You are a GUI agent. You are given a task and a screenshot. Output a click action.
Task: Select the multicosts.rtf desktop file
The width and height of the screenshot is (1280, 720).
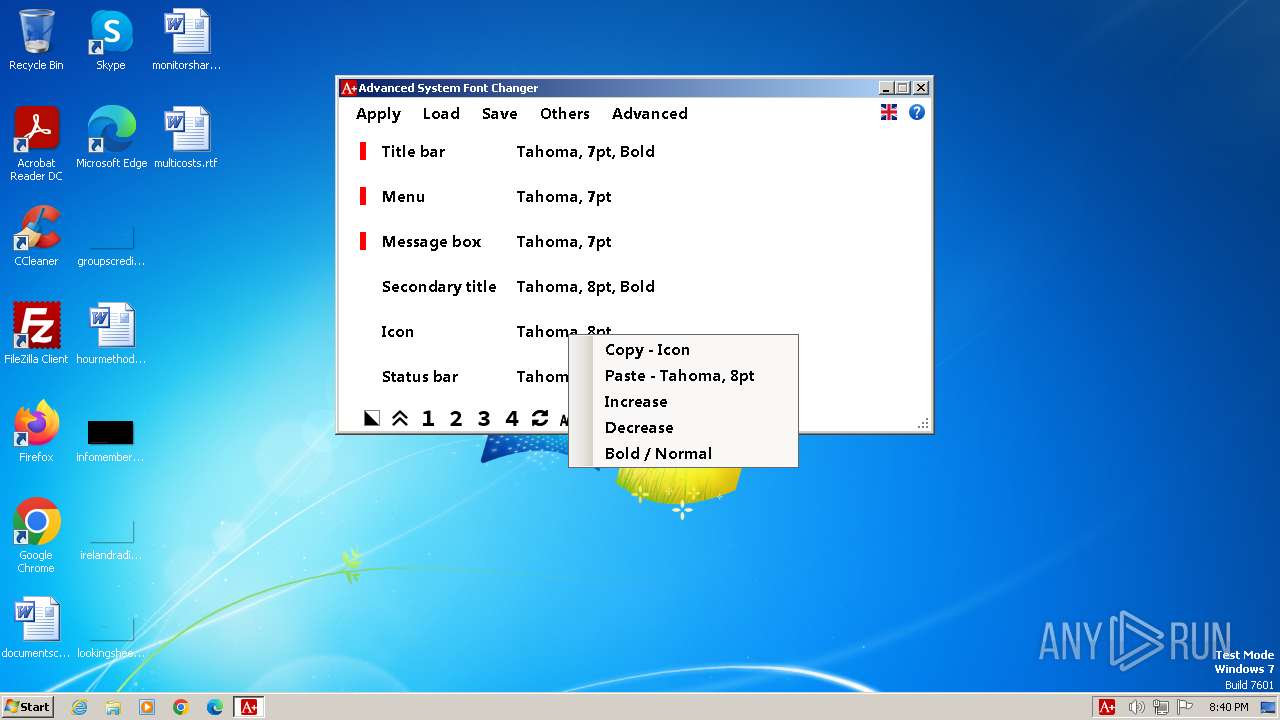(x=186, y=138)
